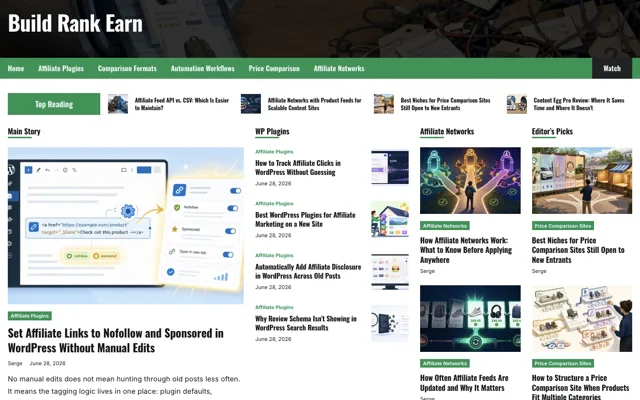Viewport: 640px width, 400px height.
Task: Open How Often Affiliate Feeds Are Updated title
Action: 464,383
